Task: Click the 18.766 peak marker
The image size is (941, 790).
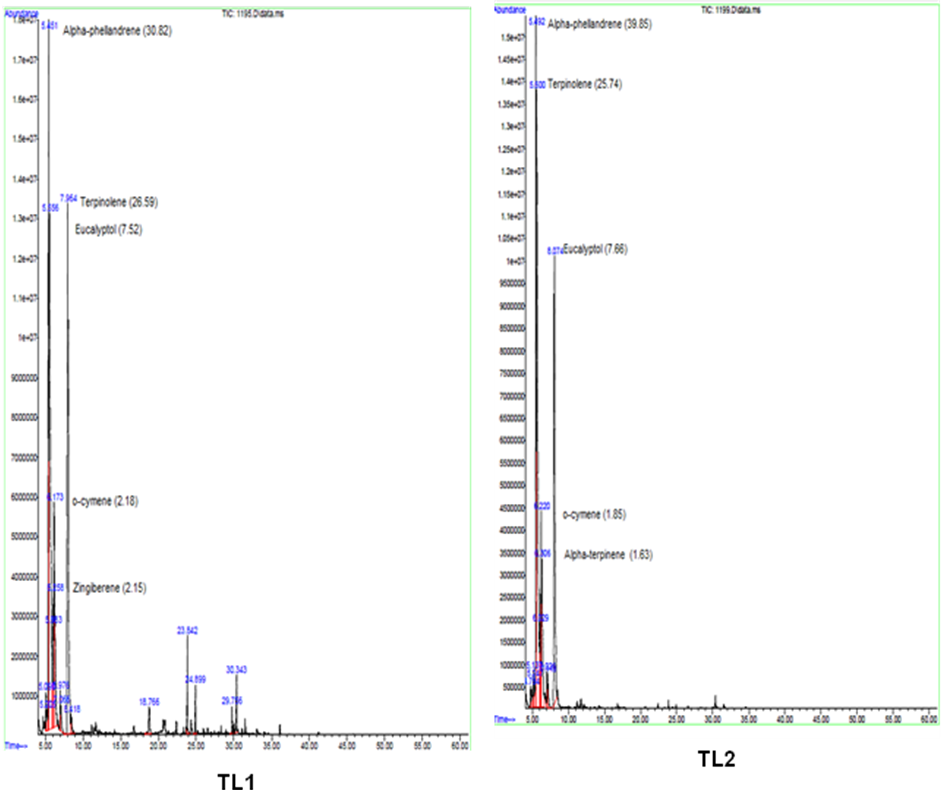Action: [x=149, y=701]
